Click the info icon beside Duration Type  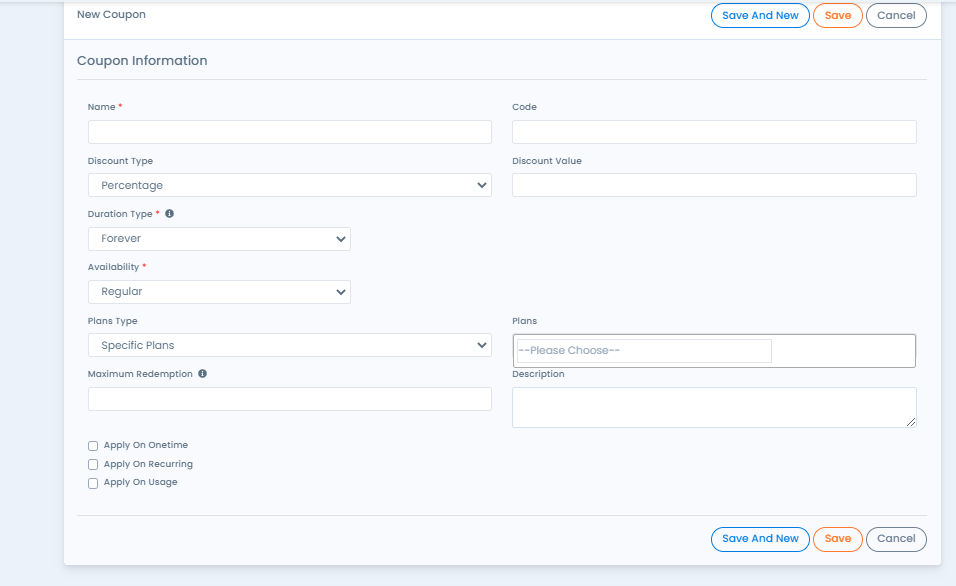168,212
